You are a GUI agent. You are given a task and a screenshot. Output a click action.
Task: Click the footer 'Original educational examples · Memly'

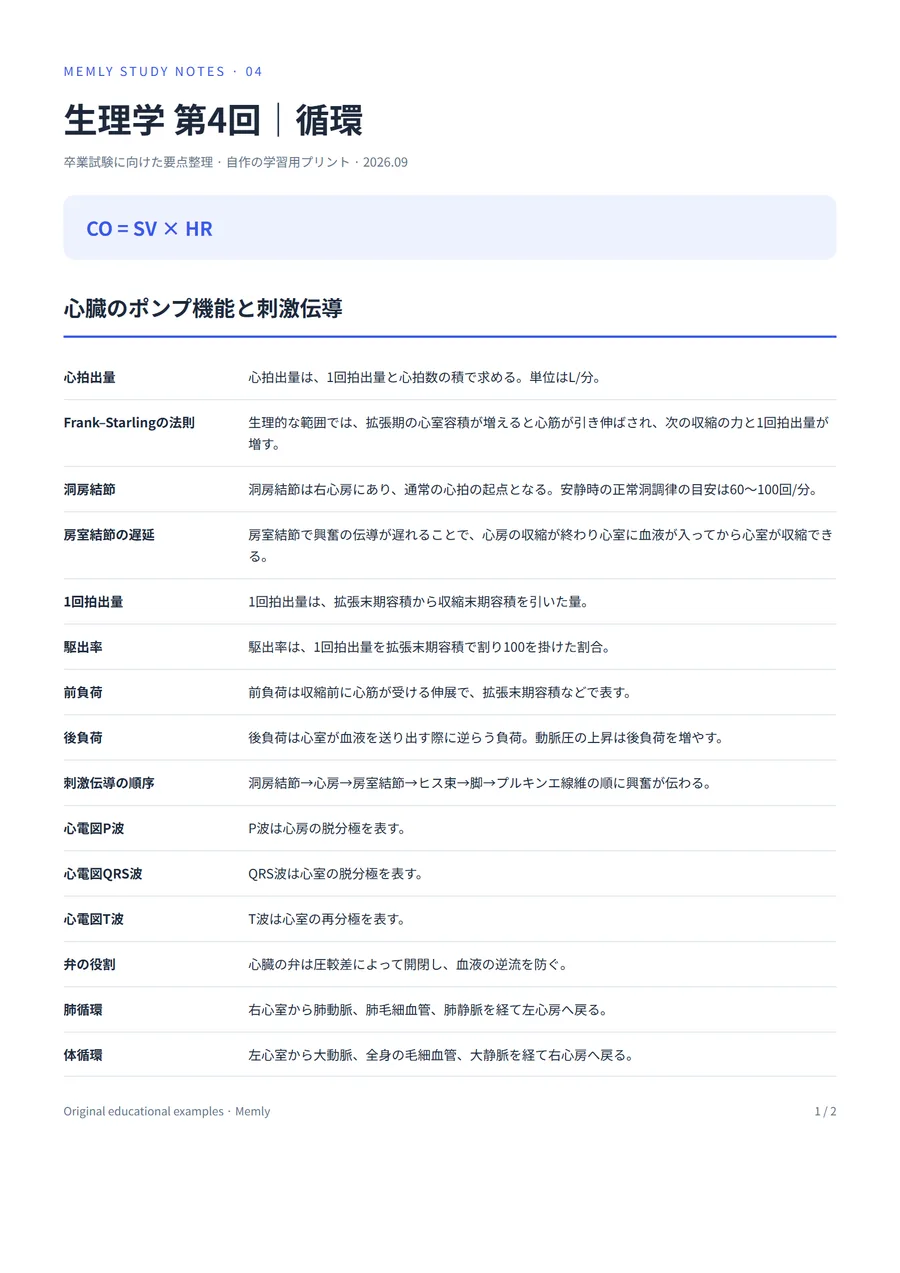pyautogui.click(x=167, y=1111)
